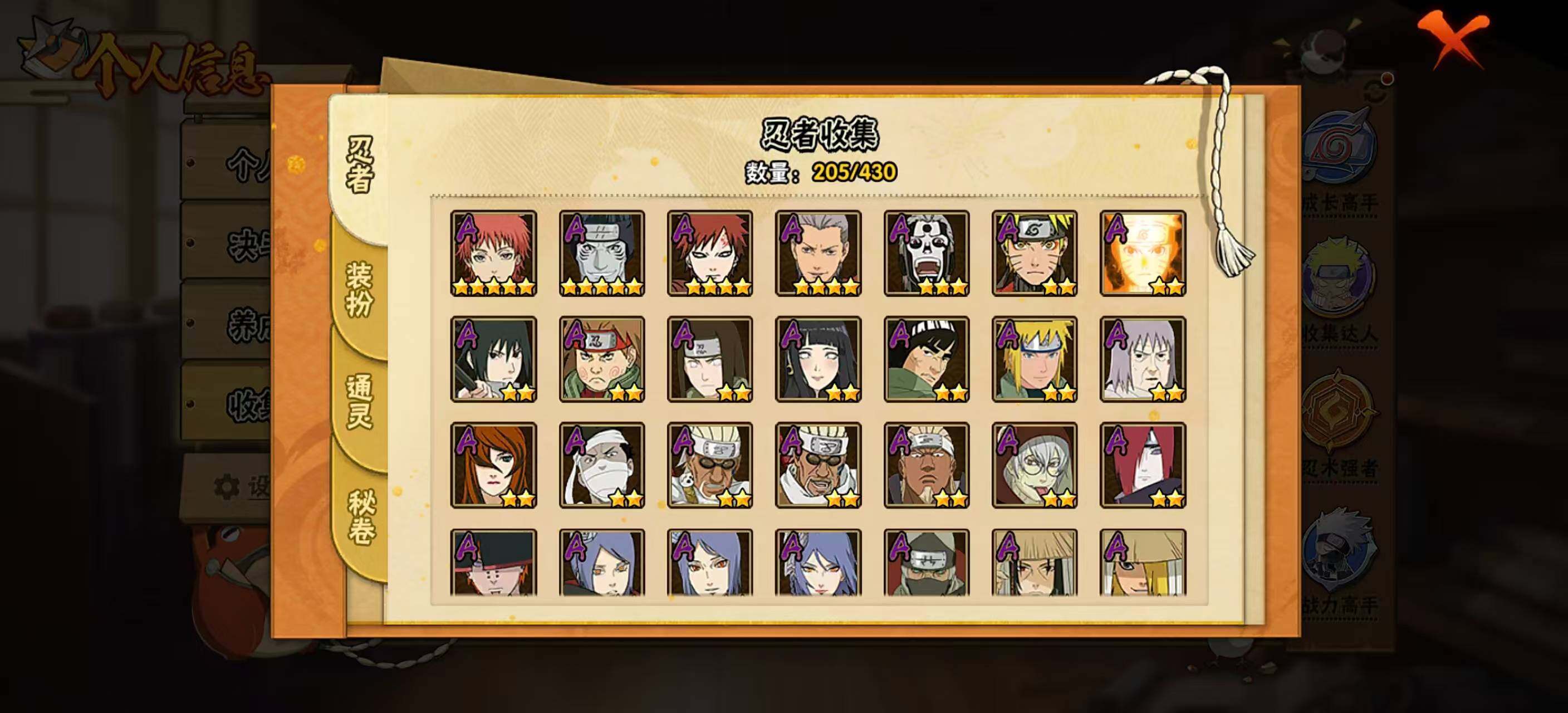Select the Minato two-star portrait
This screenshot has width=1568, height=713.
pyautogui.click(x=1034, y=359)
